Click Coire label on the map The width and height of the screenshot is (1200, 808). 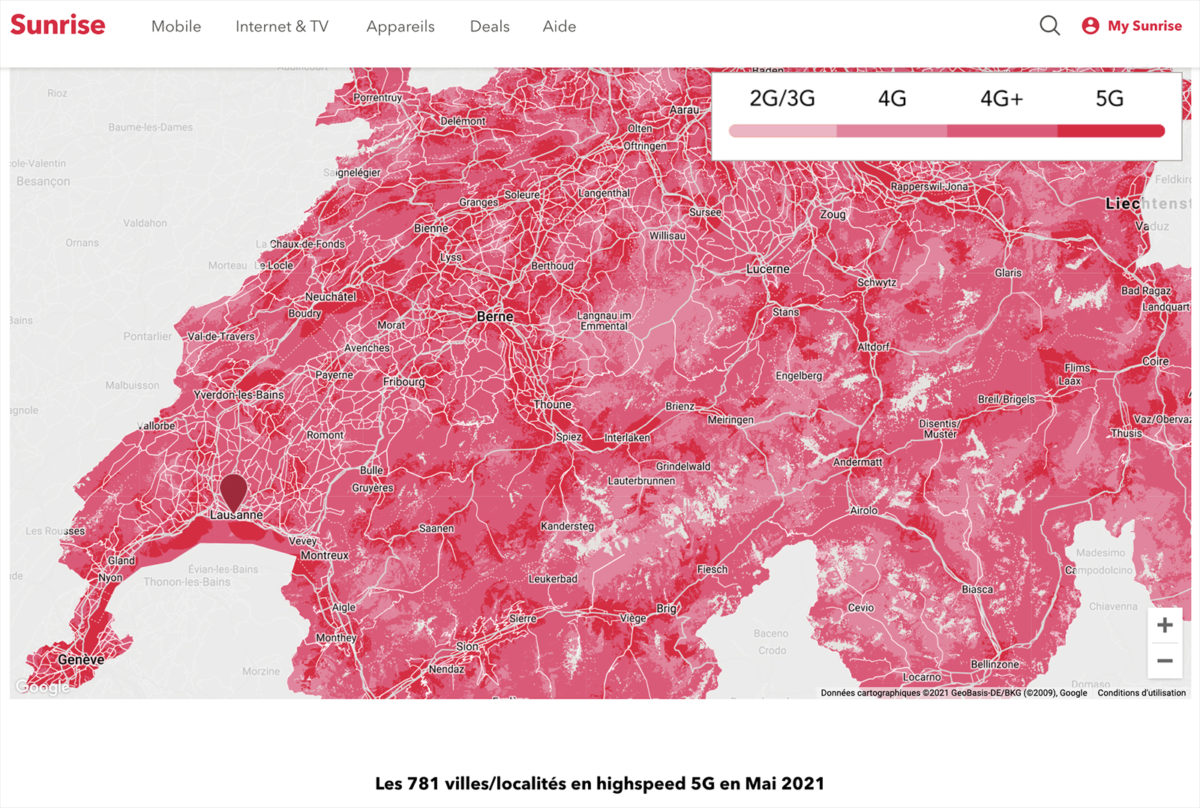tap(1155, 361)
